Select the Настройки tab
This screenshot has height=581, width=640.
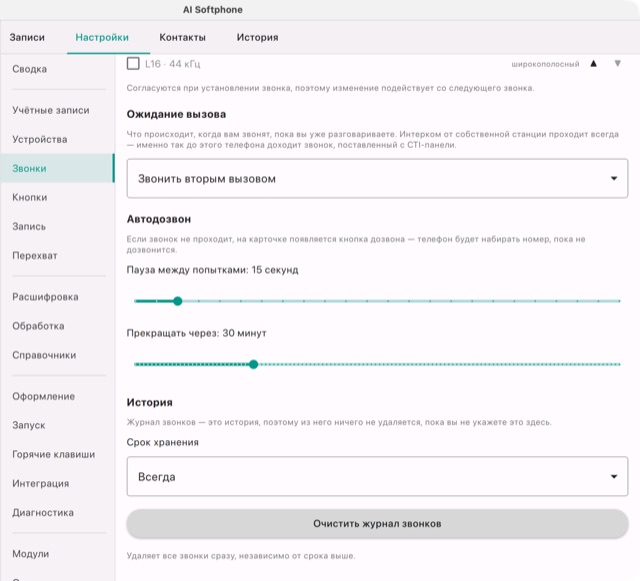pyautogui.click(x=102, y=38)
